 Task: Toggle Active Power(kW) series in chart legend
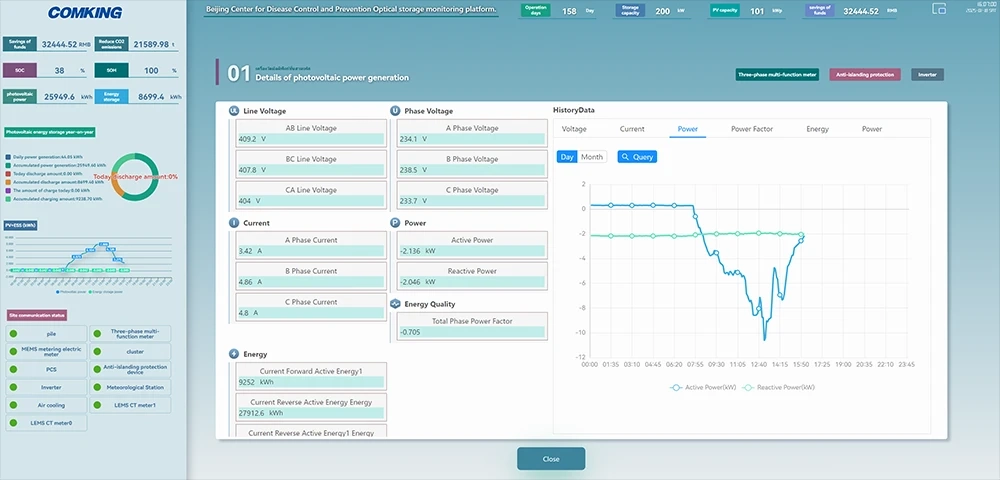[705, 386]
